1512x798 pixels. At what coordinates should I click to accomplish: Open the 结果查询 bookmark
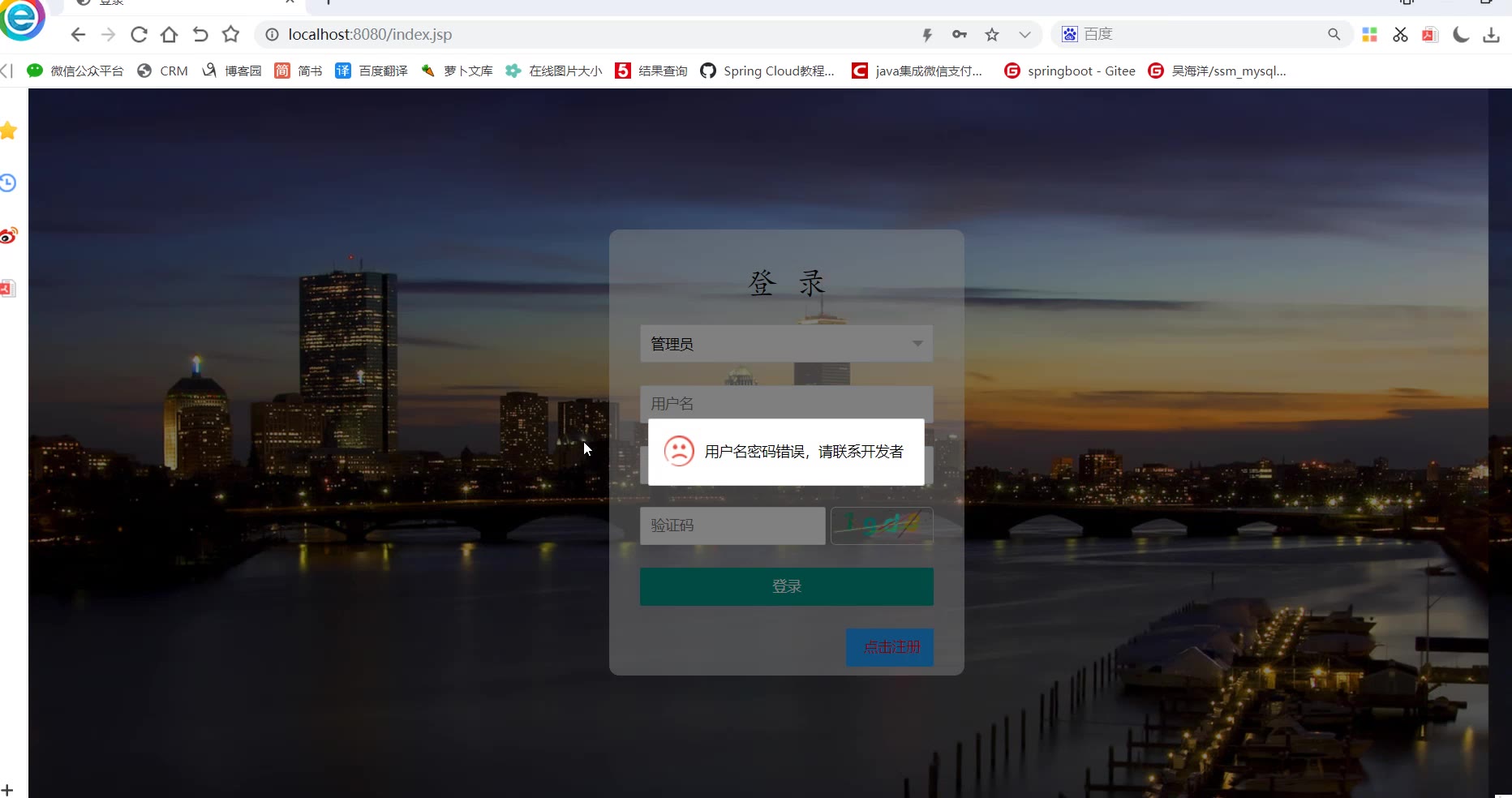click(x=651, y=71)
